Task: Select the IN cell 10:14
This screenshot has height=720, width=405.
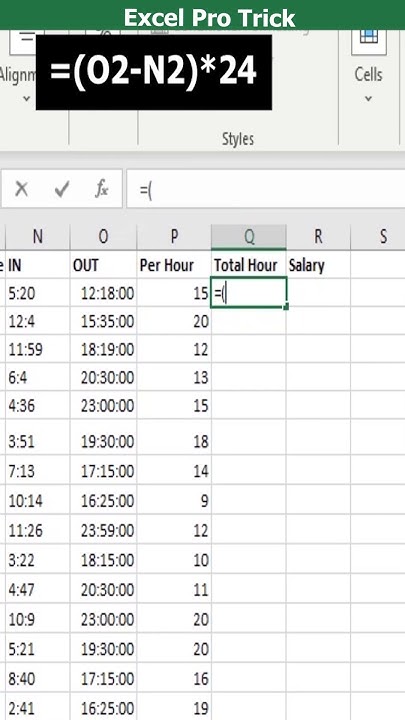Action: coord(38,501)
